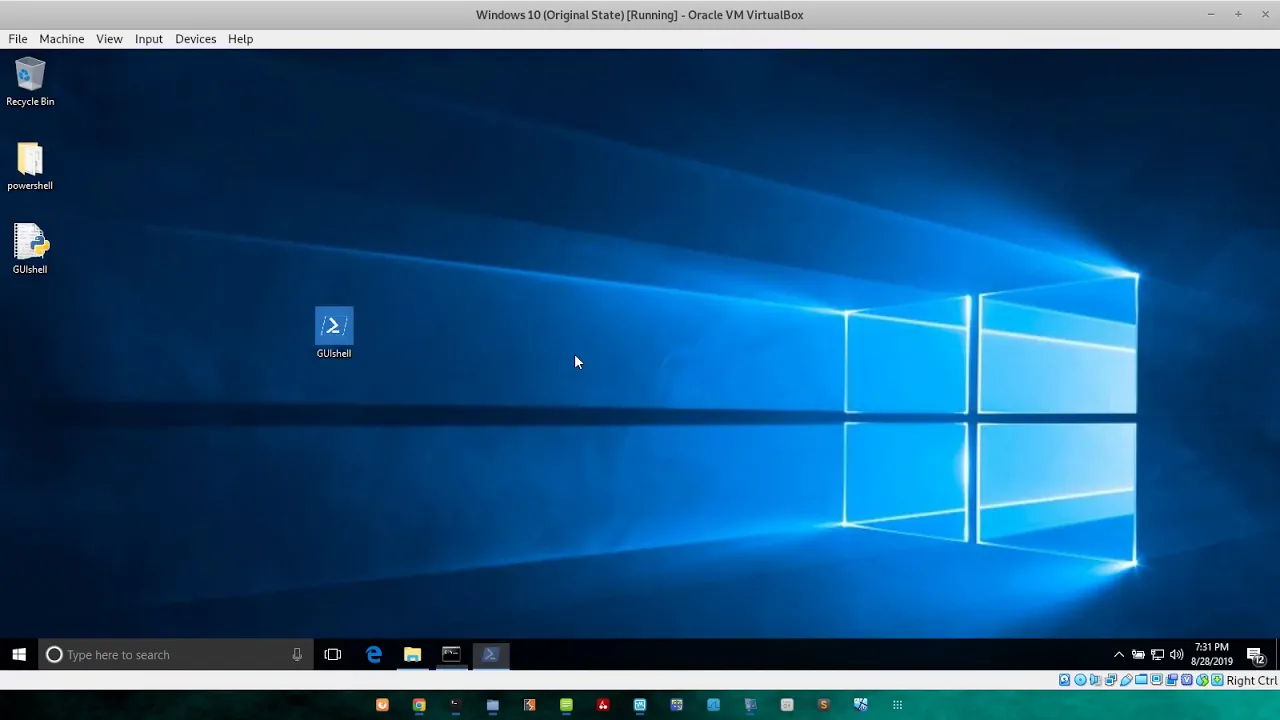The image size is (1280, 720).
Task: Click the battery power tray icon
Action: point(1138,655)
